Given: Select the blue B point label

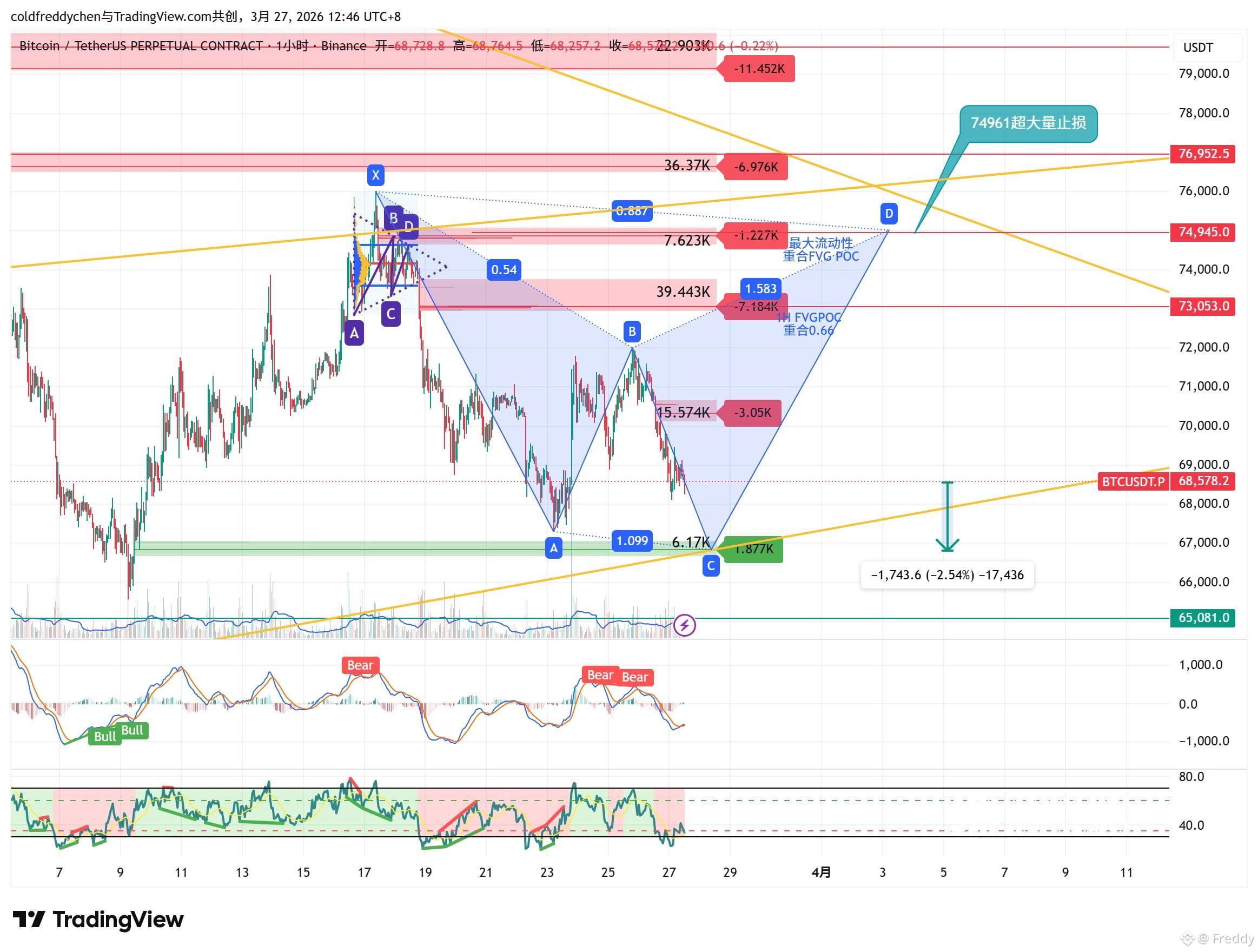Looking at the screenshot, I should [632, 332].
